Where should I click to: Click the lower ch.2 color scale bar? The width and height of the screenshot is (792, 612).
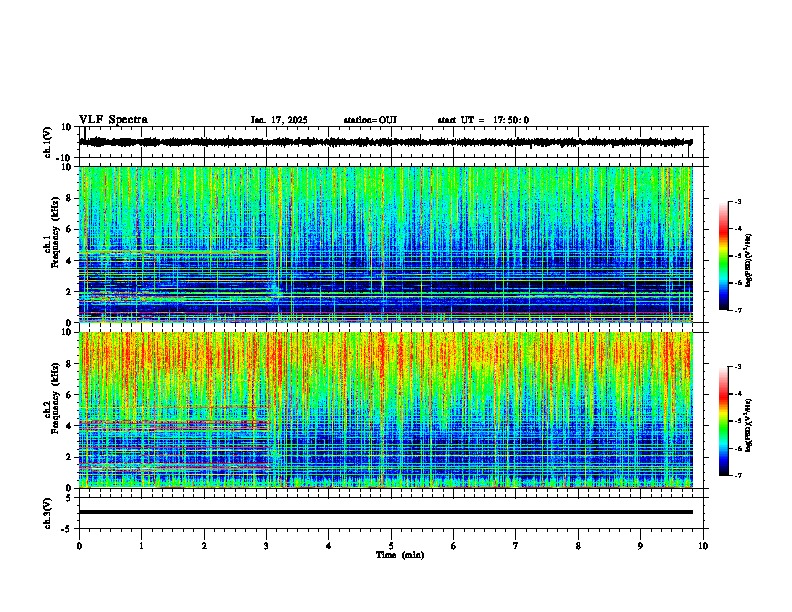[723, 421]
